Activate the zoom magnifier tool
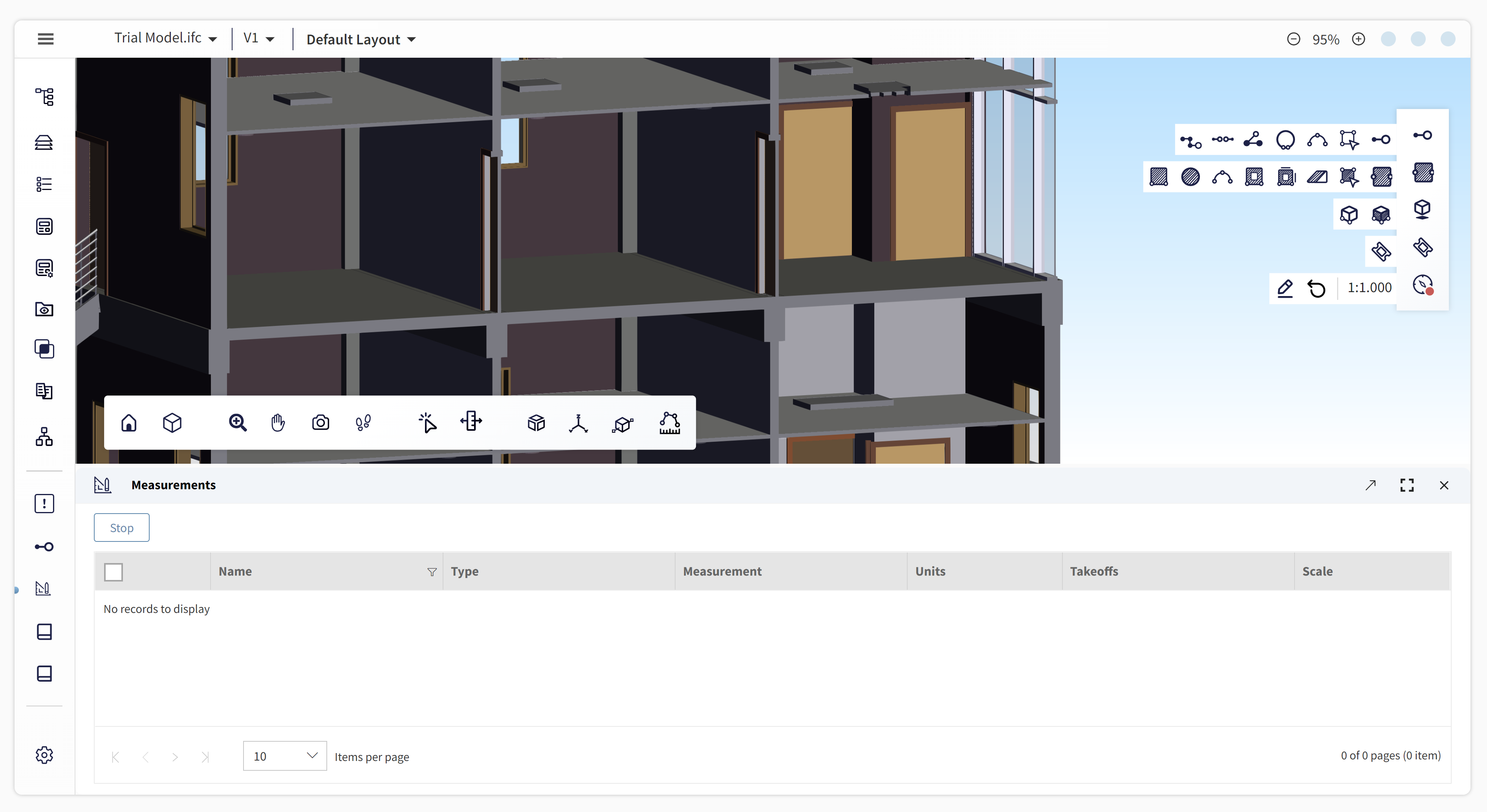 point(237,423)
